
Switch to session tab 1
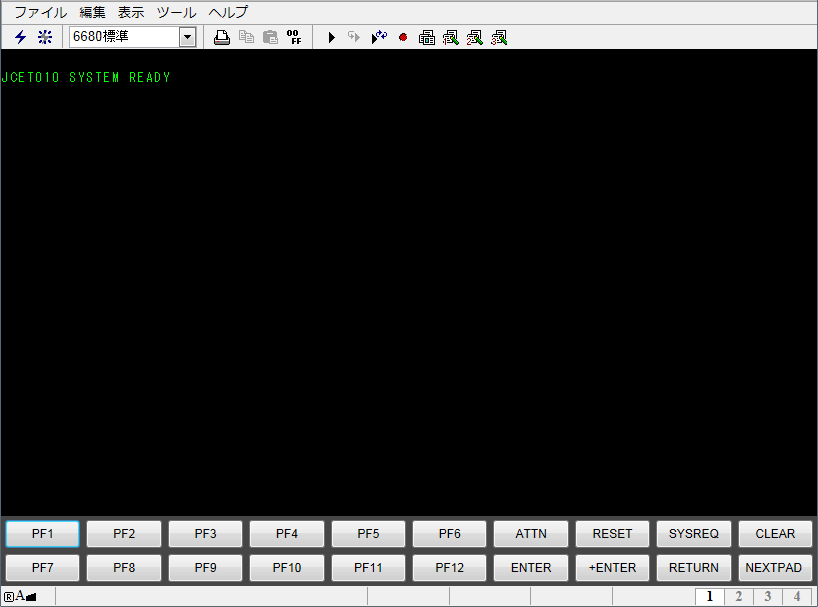click(709, 597)
